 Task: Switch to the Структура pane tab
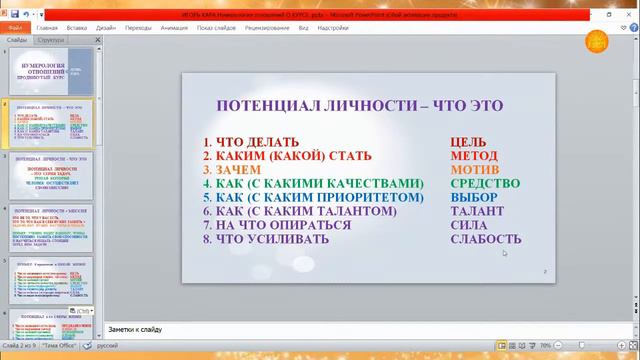pyautogui.click(x=51, y=40)
